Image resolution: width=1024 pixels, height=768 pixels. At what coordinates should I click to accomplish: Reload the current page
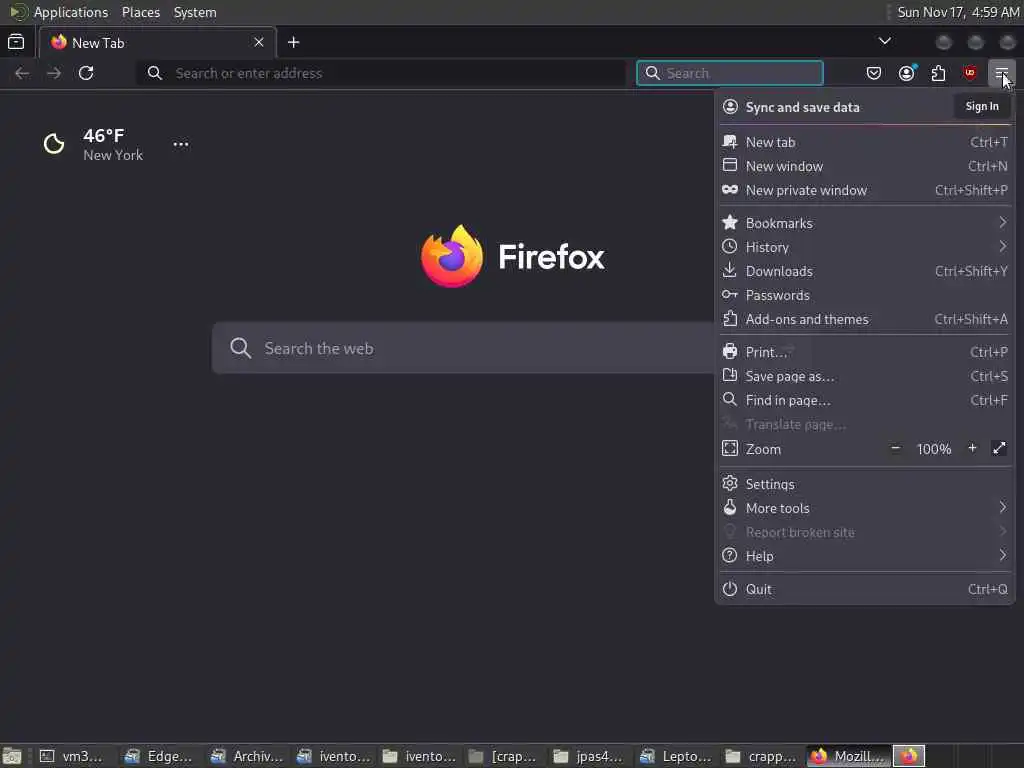click(86, 73)
